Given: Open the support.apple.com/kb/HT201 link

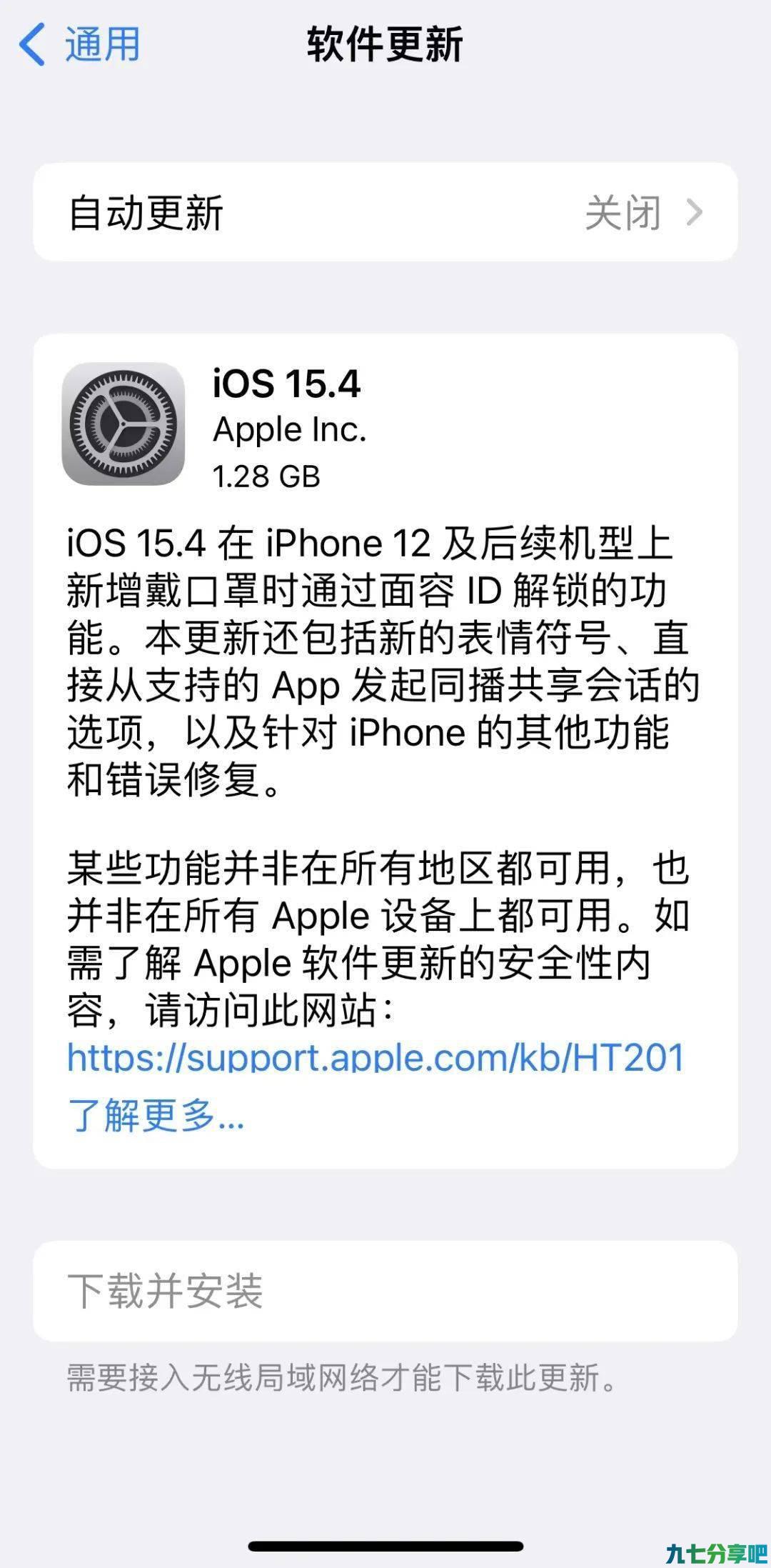Looking at the screenshot, I should click(376, 1057).
